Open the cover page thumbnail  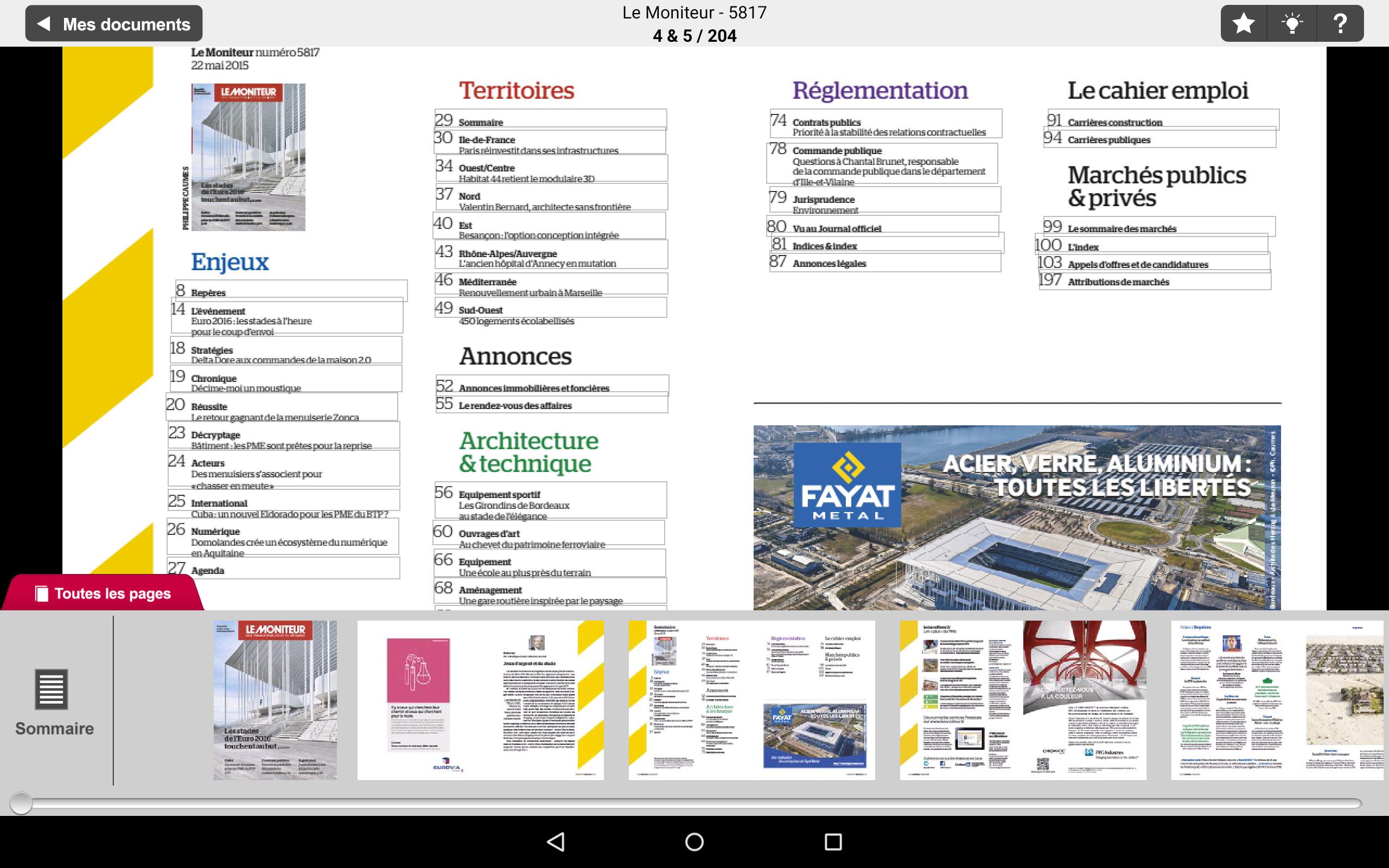(x=276, y=700)
